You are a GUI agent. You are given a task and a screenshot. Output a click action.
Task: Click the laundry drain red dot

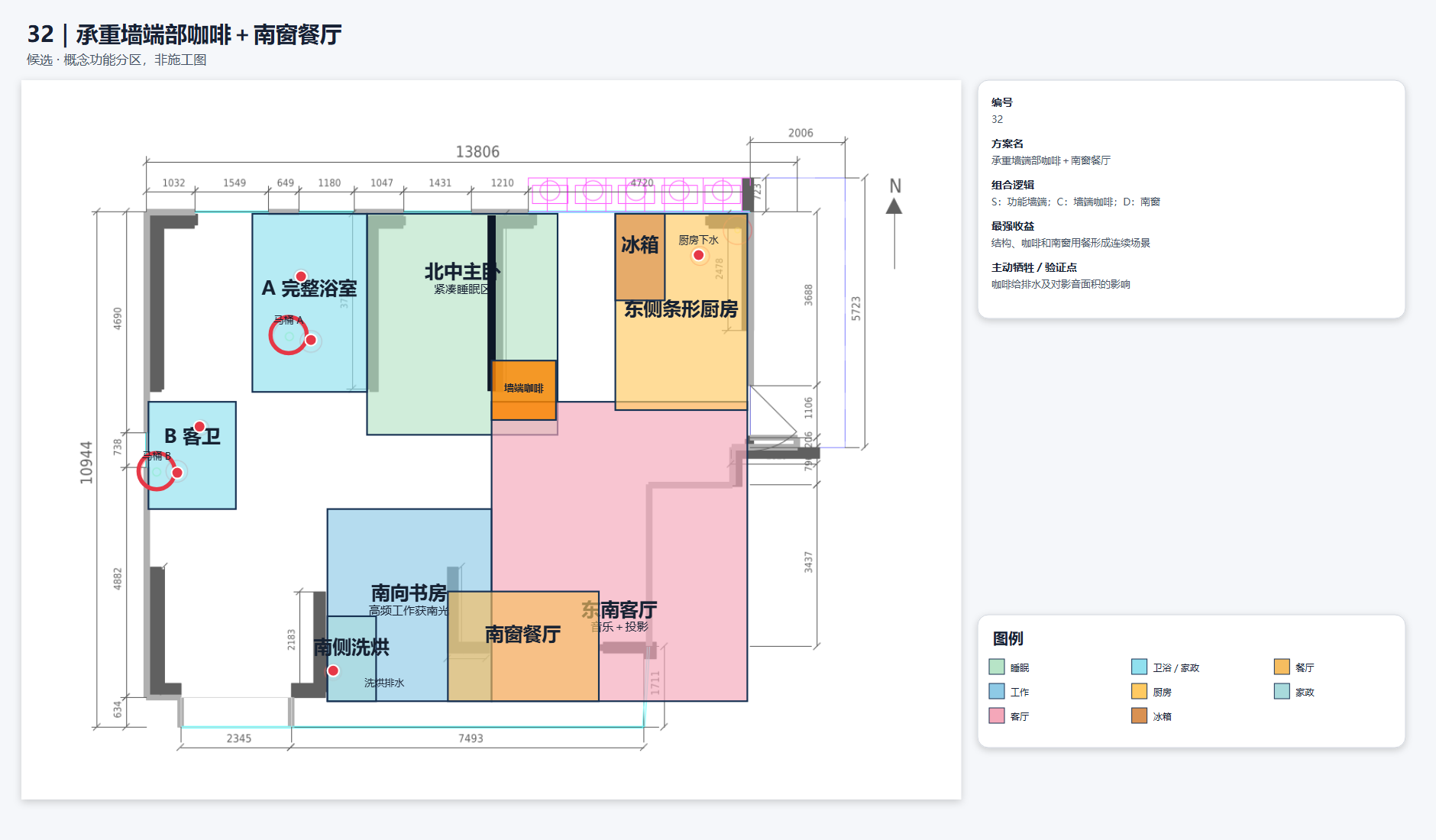pos(333,670)
